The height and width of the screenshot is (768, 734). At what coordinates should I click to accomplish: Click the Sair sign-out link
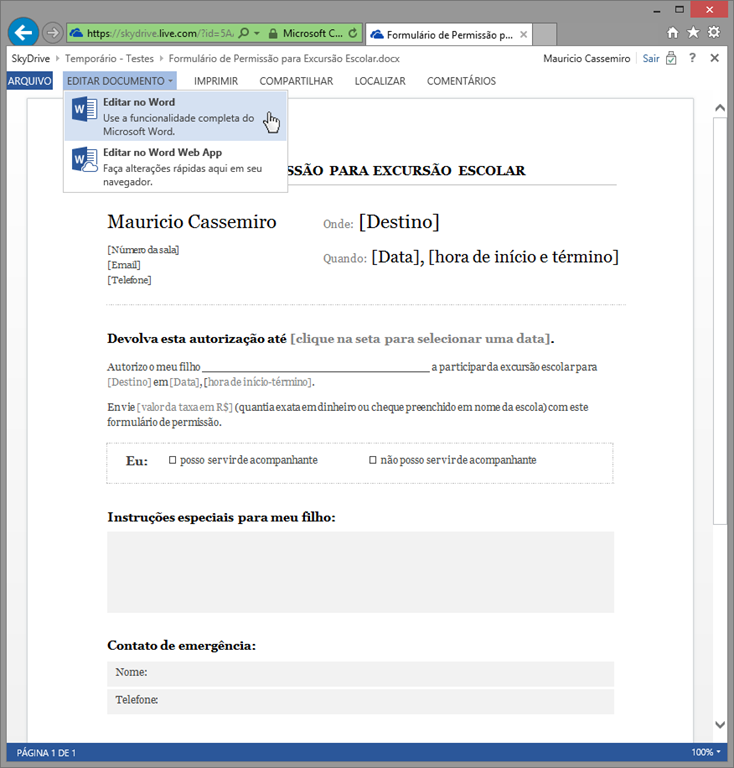point(651,58)
